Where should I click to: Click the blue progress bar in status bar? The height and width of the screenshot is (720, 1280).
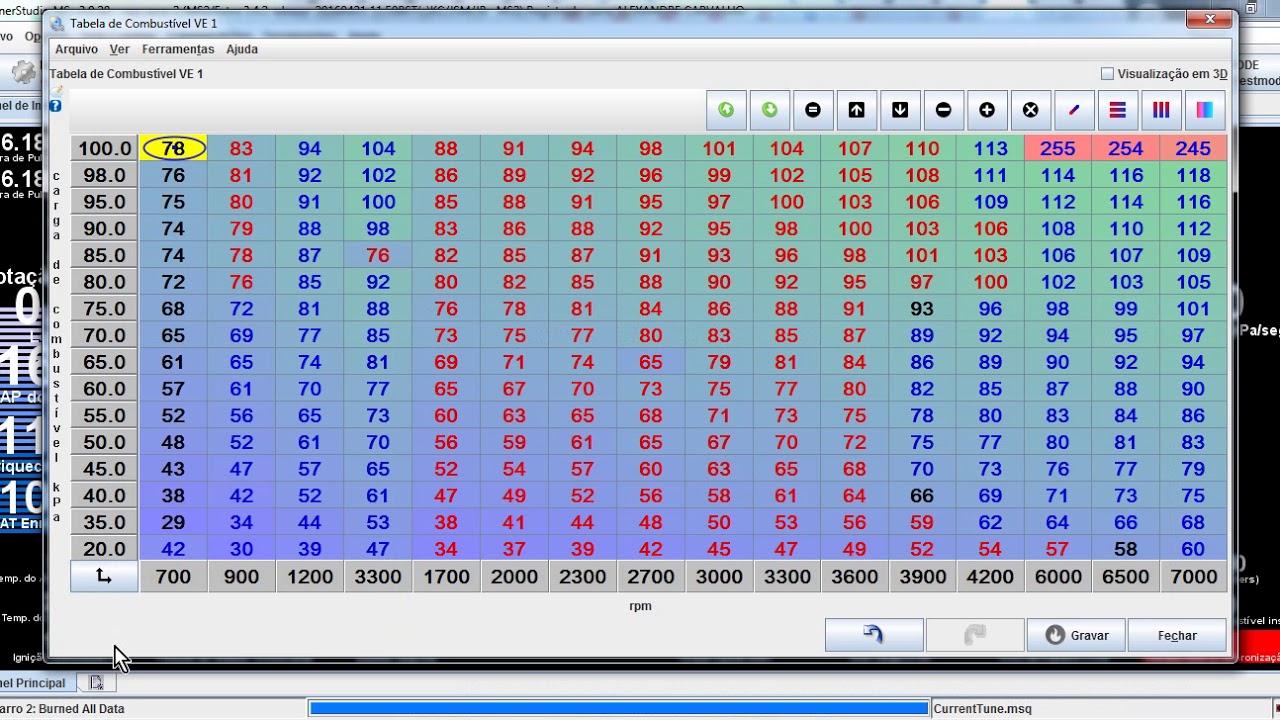[x=619, y=708]
